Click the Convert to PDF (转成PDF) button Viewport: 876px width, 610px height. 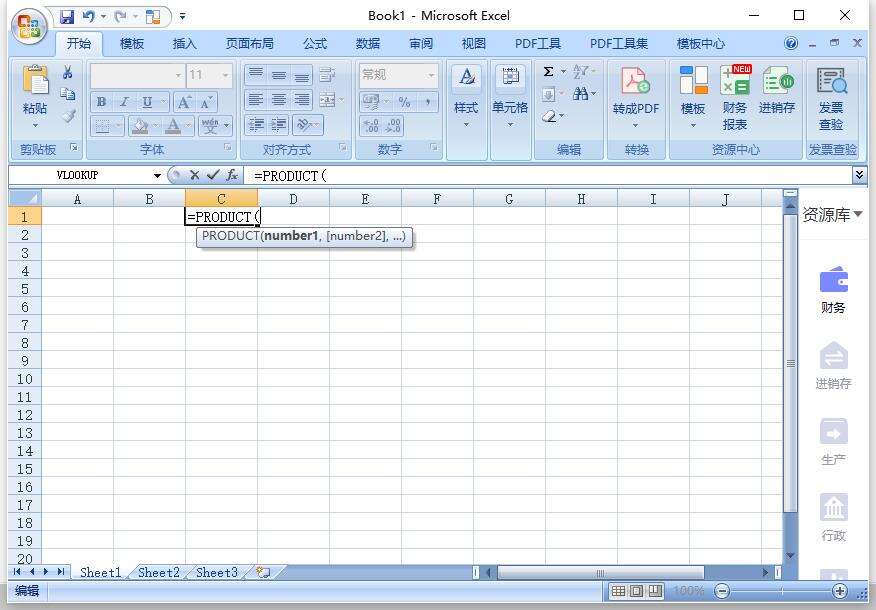coord(636,96)
